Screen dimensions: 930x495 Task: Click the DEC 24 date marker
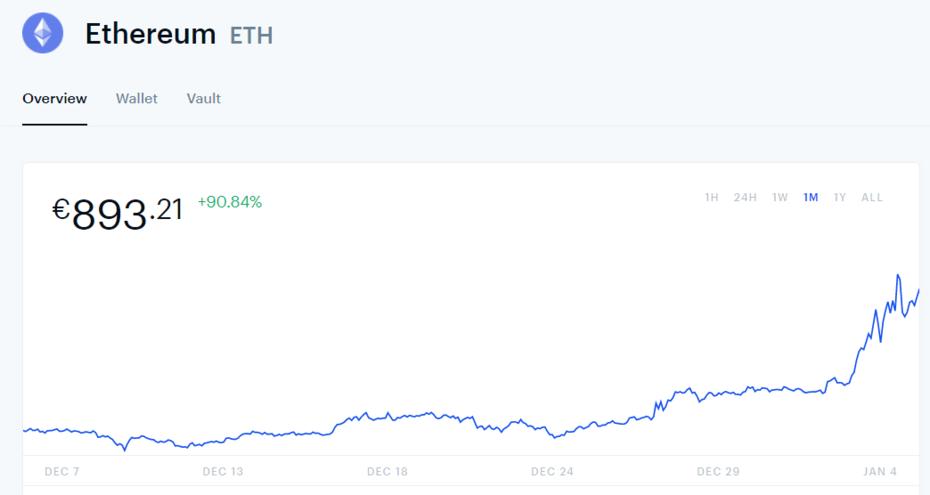pyautogui.click(x=552, y=471)
